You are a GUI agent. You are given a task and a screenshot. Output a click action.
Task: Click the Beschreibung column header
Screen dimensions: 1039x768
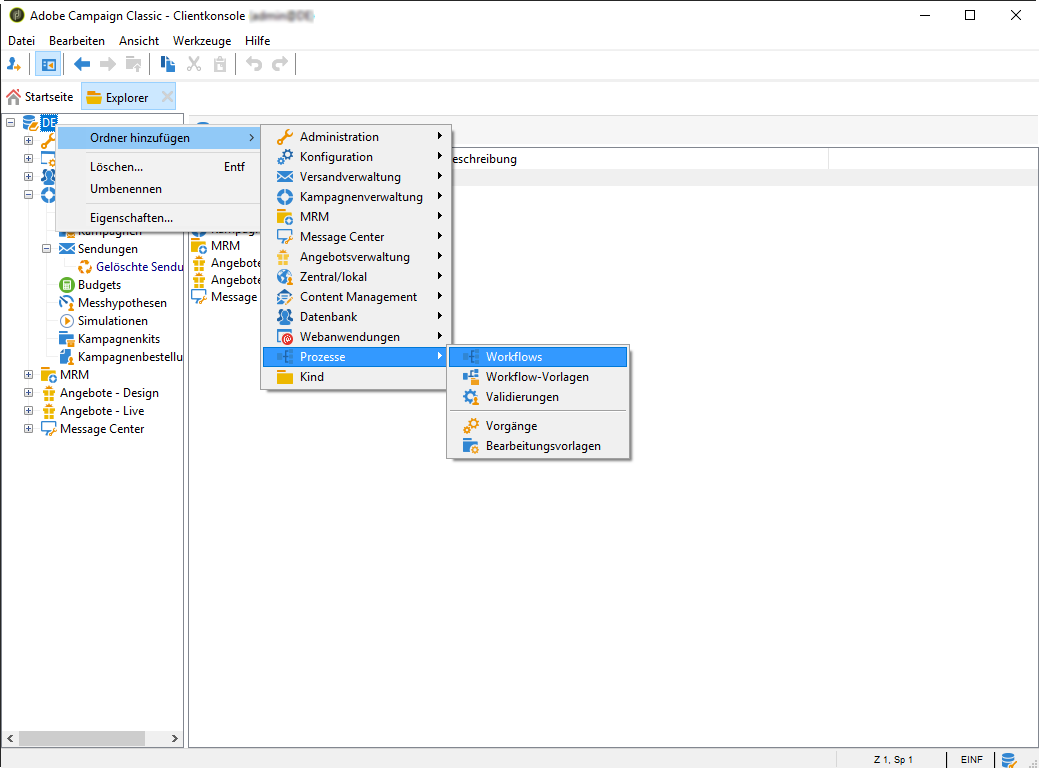pos(639,159)
